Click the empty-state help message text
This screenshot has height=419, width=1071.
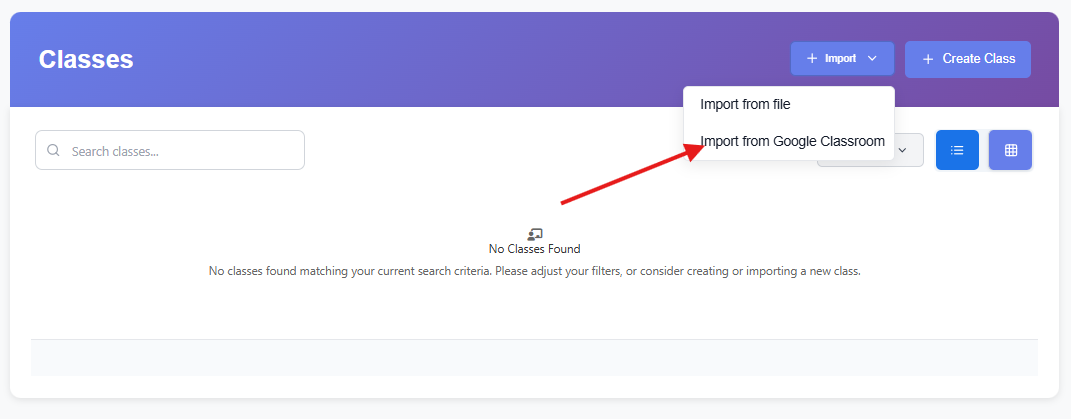(534, 271)
